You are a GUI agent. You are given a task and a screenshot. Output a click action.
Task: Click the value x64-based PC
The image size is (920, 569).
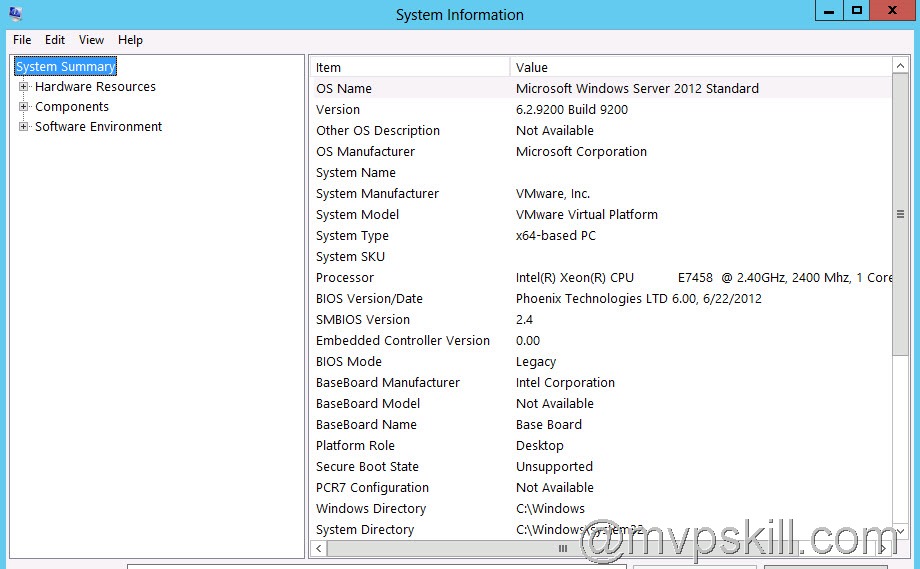(x=556, y=236)
